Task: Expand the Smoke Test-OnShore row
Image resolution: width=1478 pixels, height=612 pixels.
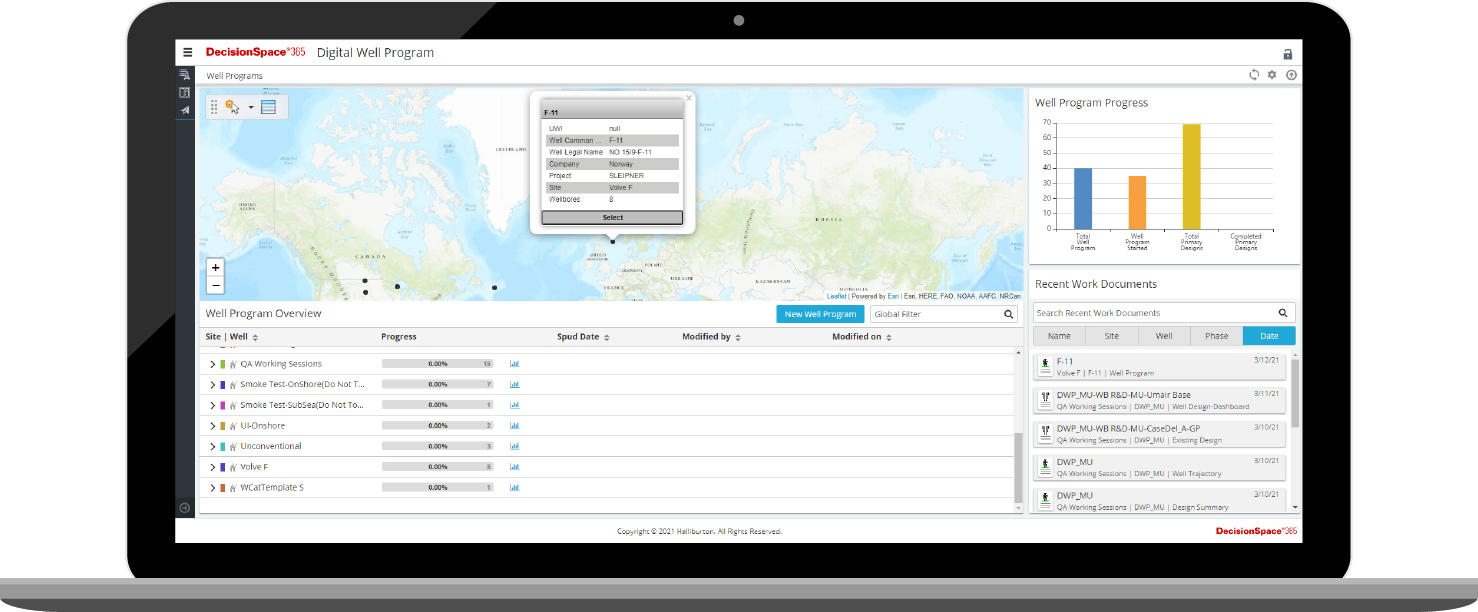Action: (x=213, y=384)
